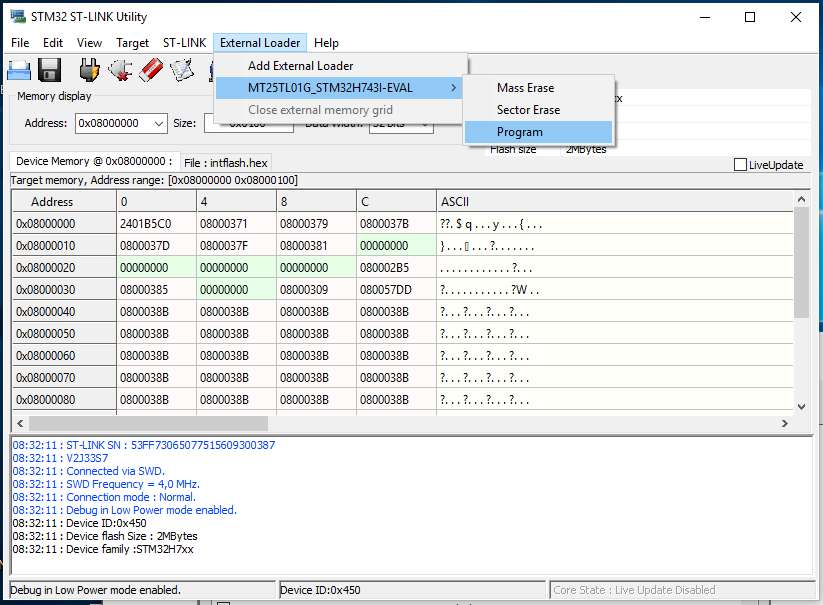Choose Program in the submenu

(539, 132)
